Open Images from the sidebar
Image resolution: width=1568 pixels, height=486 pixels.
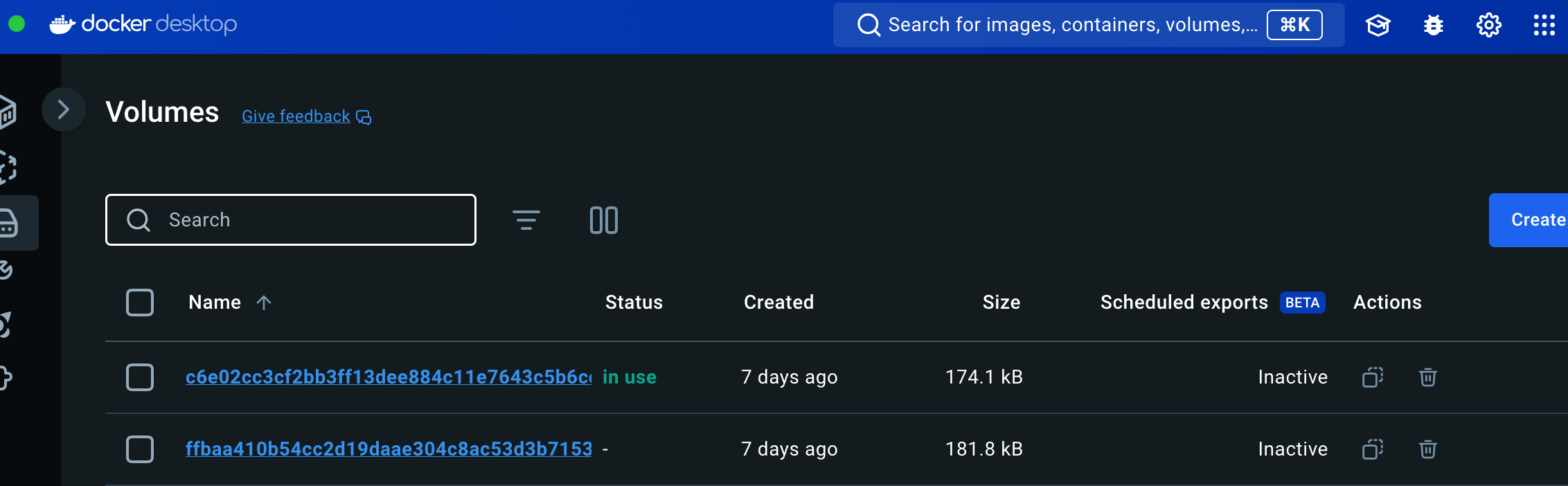pyautogui.click(x=7, y=168)
